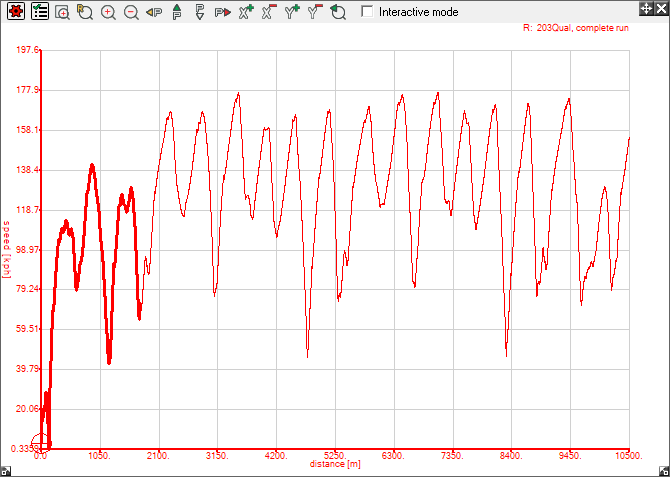Expand the Y axis with the Y+ icon
This screenshot has width=670, height=477.
292,12
